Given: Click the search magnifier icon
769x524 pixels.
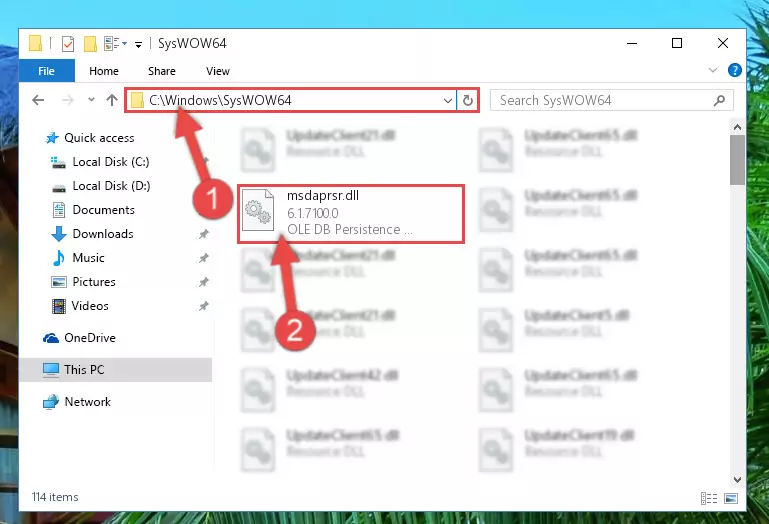Looking at the screenshot, I should (719, 101).
